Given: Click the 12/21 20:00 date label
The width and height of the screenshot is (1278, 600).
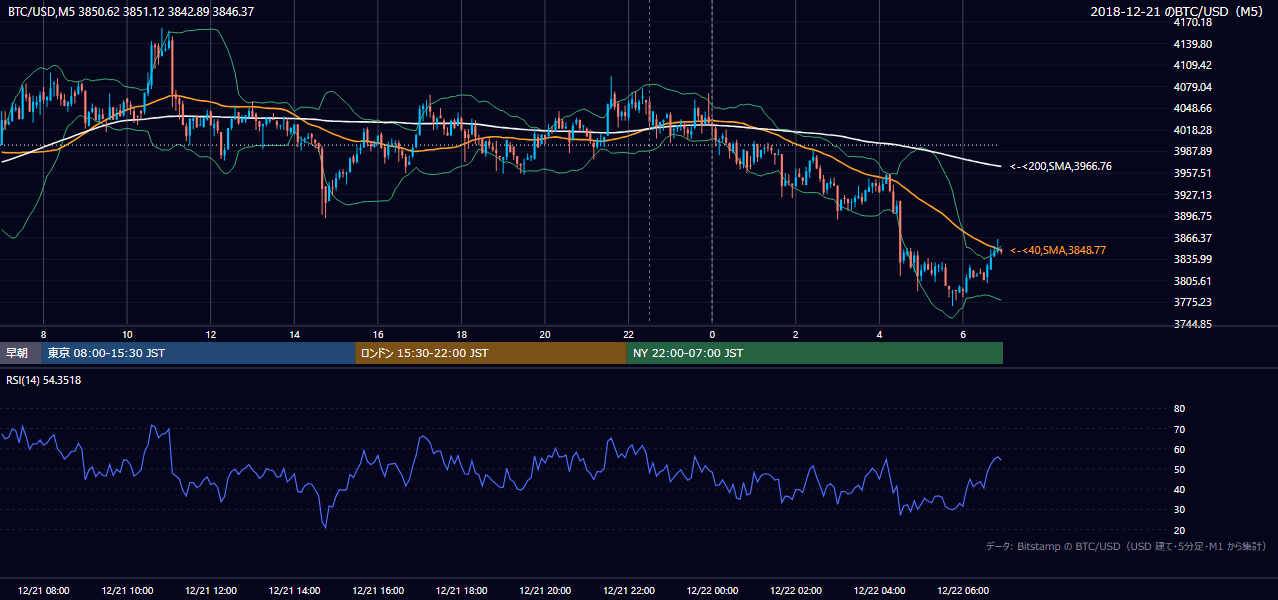Looking at the screenshot, I should 545,591.
